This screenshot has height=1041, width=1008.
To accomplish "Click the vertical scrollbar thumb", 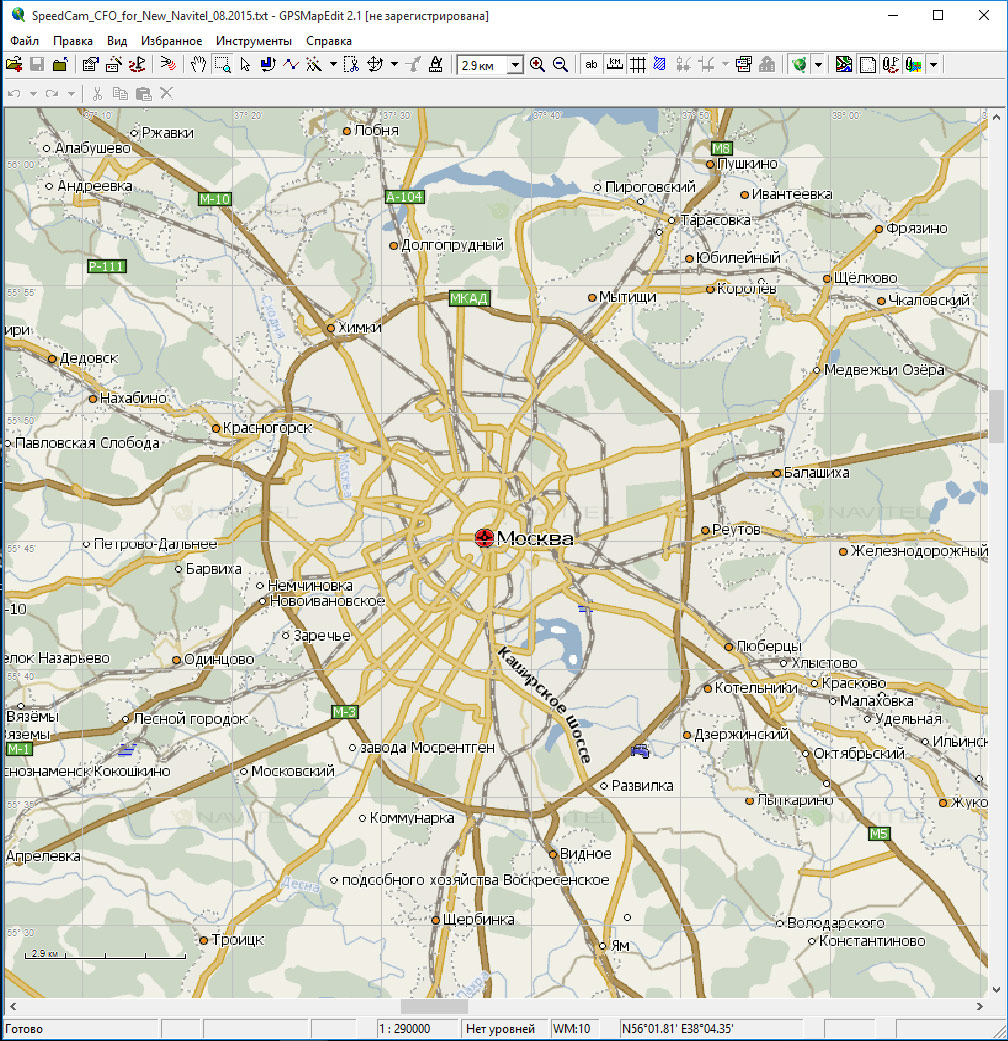I will (996, 416).
